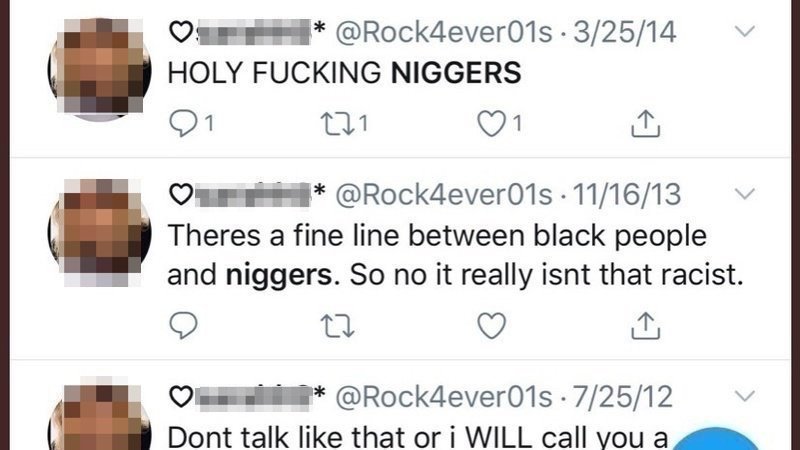Tap the blue compose tweet button
Image resolution: width=800 pixels, height=450 pixels.
pos(717,439)
